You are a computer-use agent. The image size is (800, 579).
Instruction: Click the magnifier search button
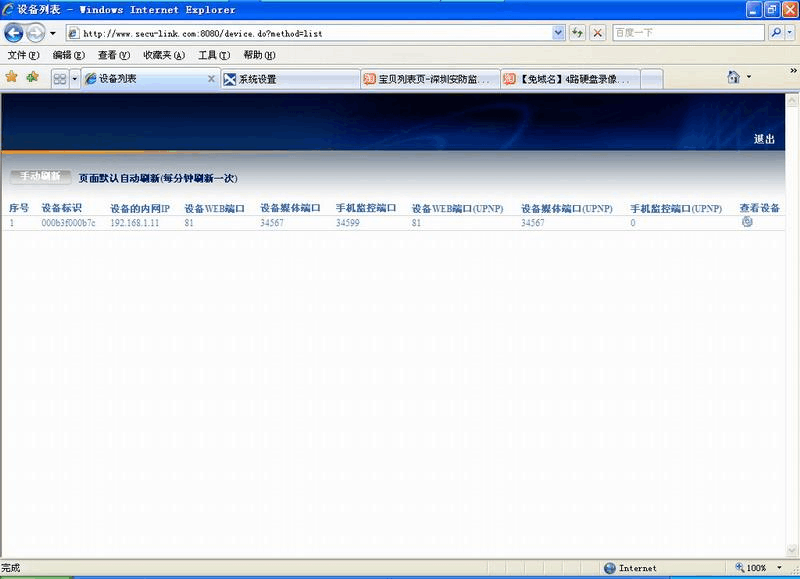click(777, 32)
